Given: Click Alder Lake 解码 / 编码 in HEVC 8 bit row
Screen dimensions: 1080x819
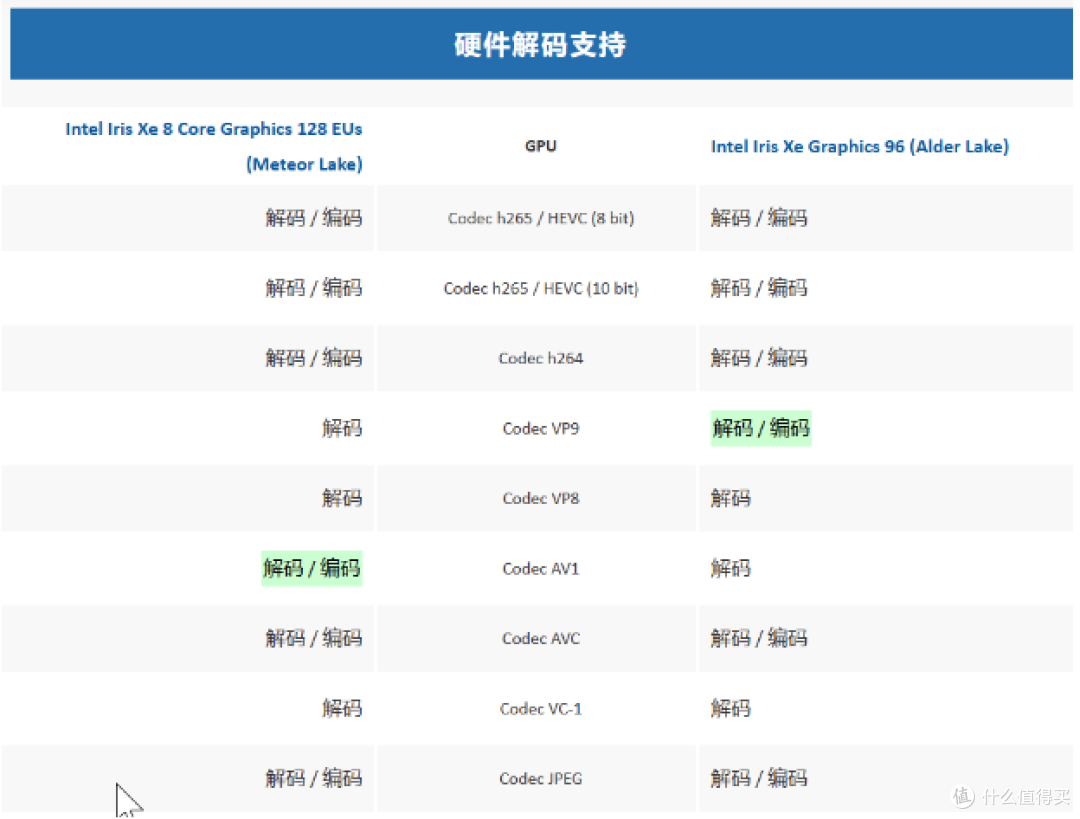Looking at the screenshot, I should pos(759,218).
